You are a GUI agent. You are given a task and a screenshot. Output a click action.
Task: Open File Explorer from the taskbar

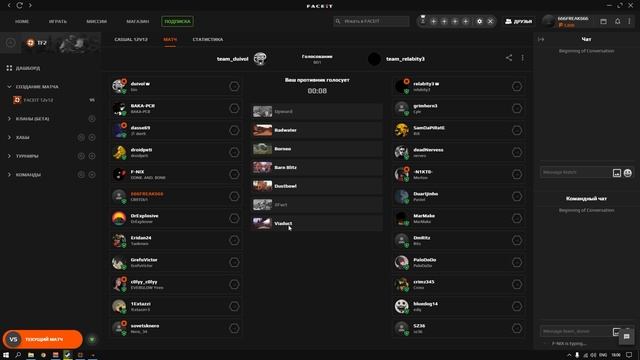[31, 355]
